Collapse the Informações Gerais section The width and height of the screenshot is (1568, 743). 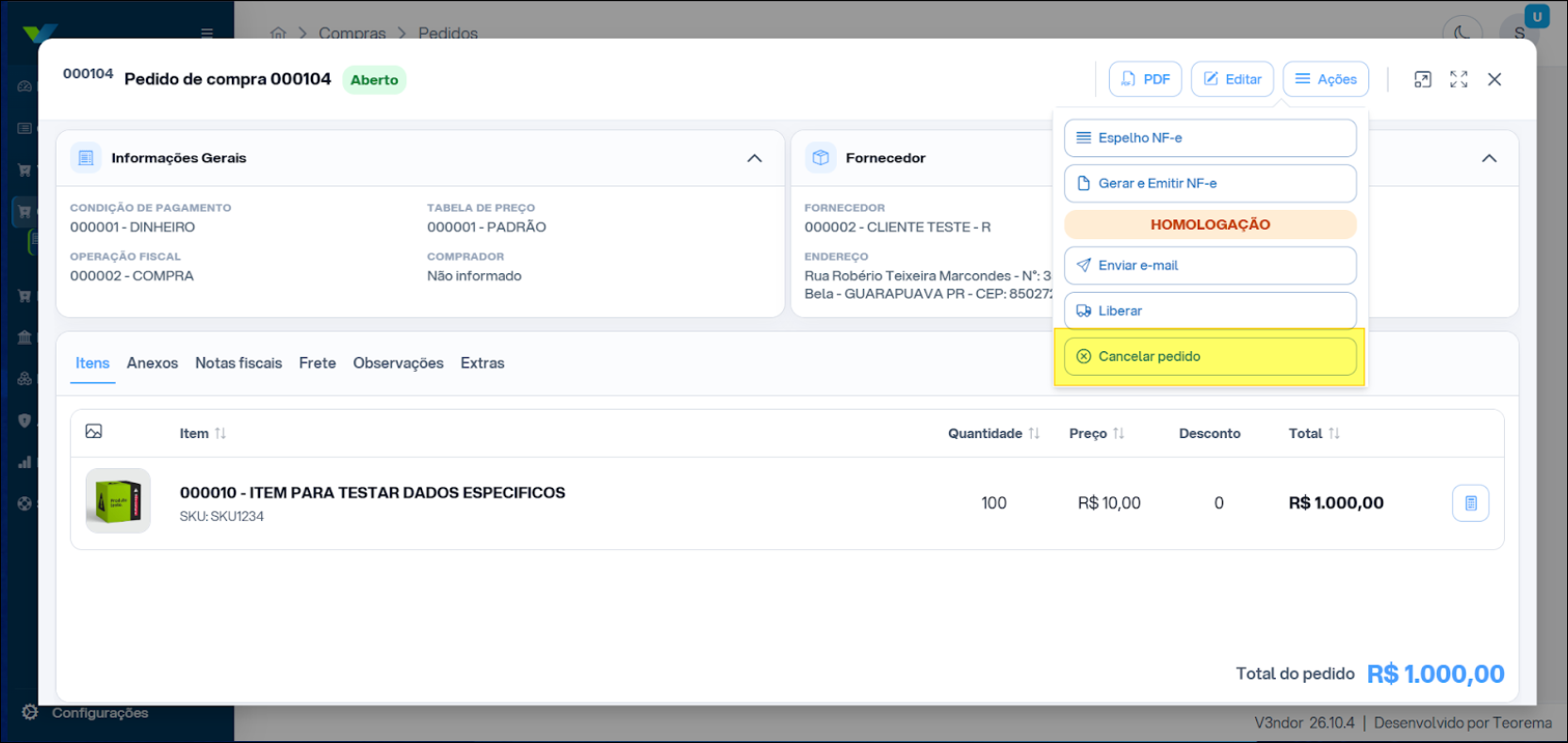[x=755, y=158]
